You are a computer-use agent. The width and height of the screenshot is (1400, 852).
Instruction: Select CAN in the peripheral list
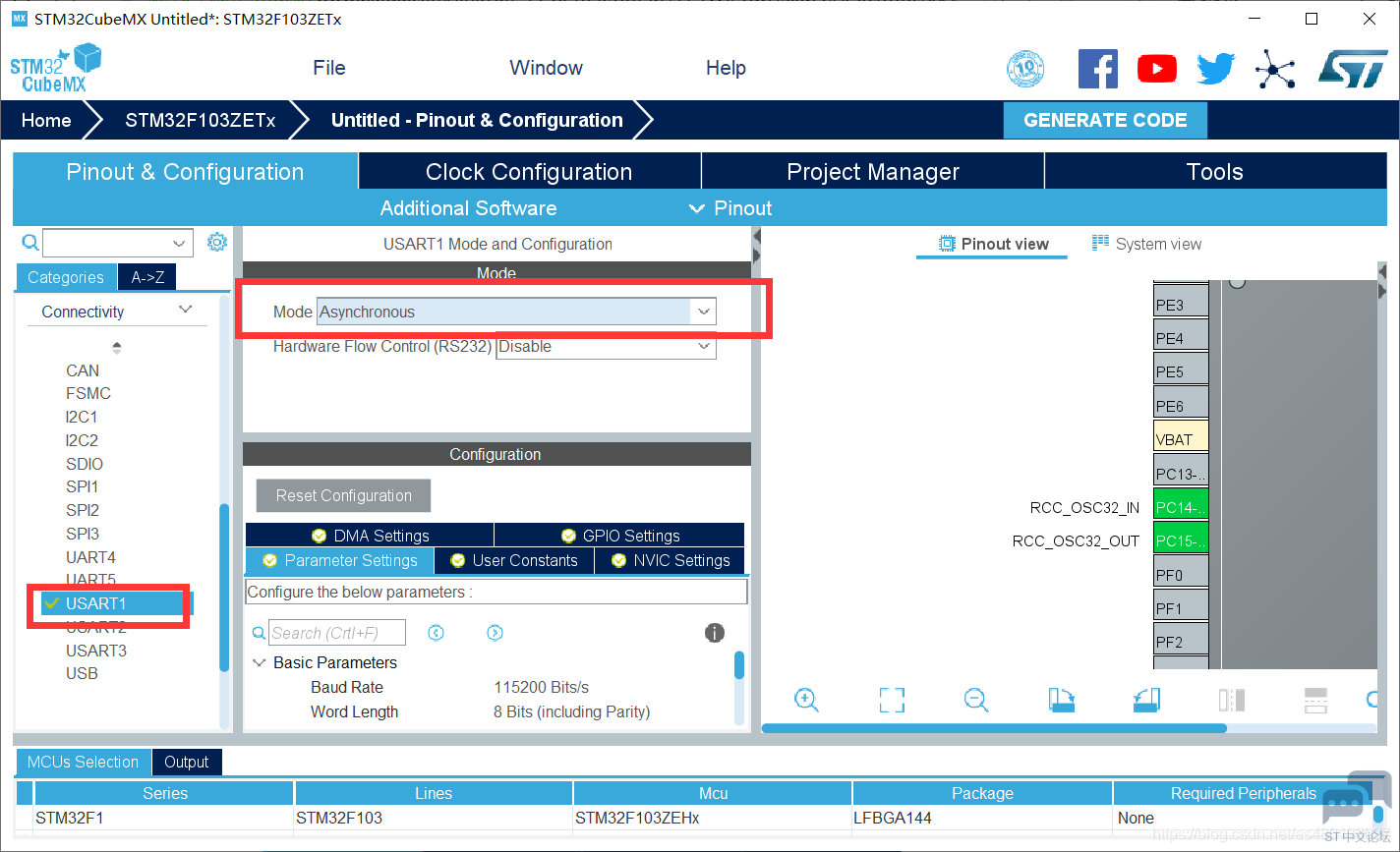point(83,370)
